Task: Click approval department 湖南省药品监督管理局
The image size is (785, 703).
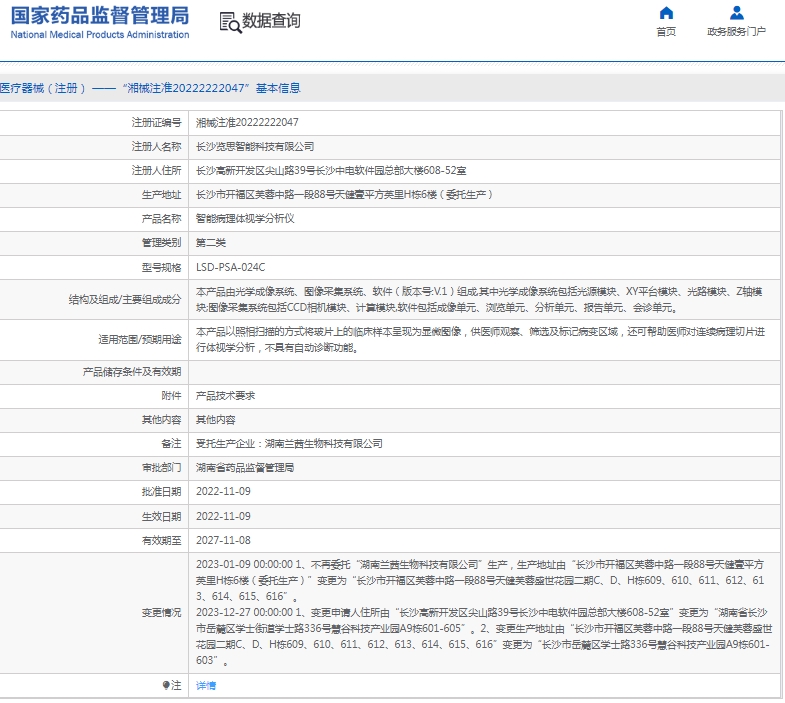Action: (245, 468)
